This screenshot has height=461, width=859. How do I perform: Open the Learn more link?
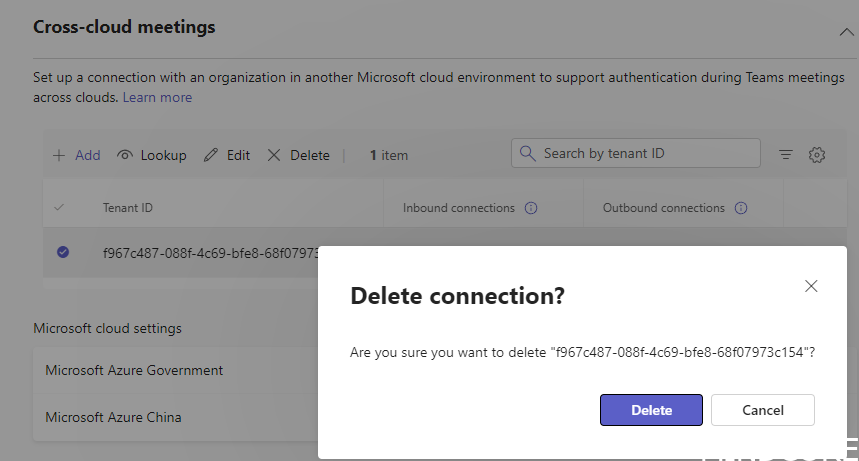pyautogui.click(x=157, y=97)
